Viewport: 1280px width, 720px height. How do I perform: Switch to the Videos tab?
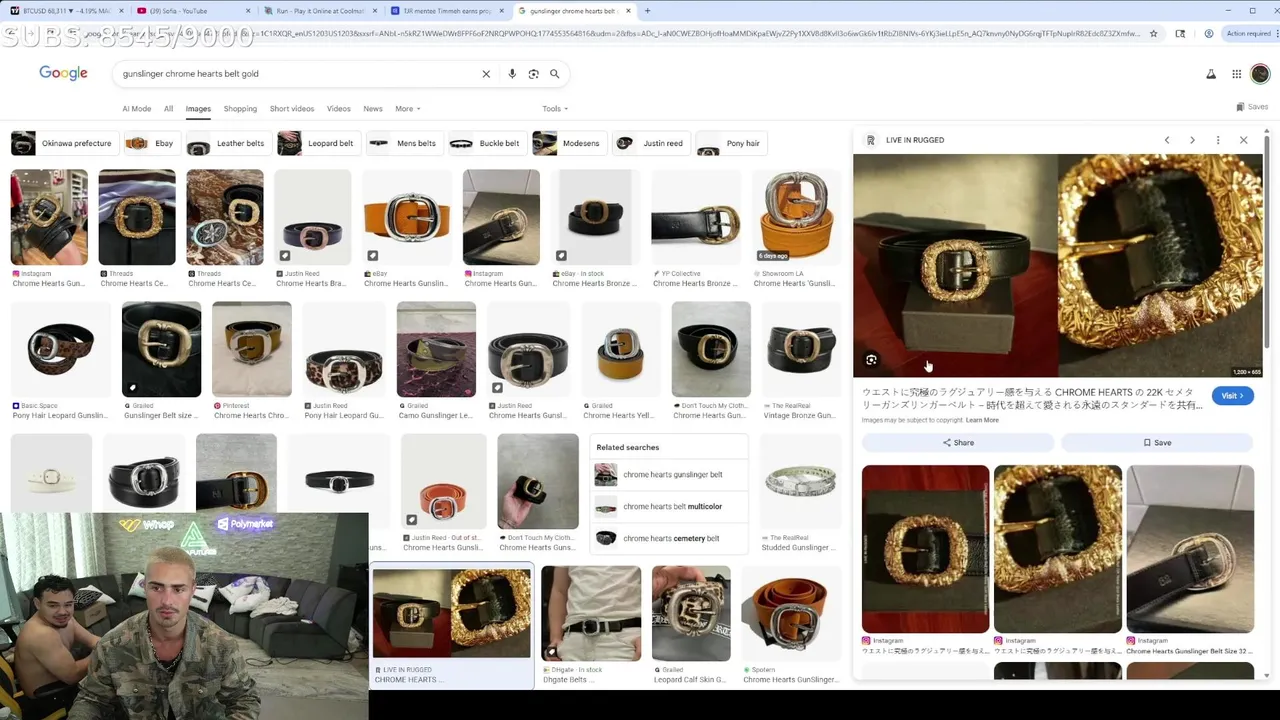pyautogui.click(x=339, y=109)
